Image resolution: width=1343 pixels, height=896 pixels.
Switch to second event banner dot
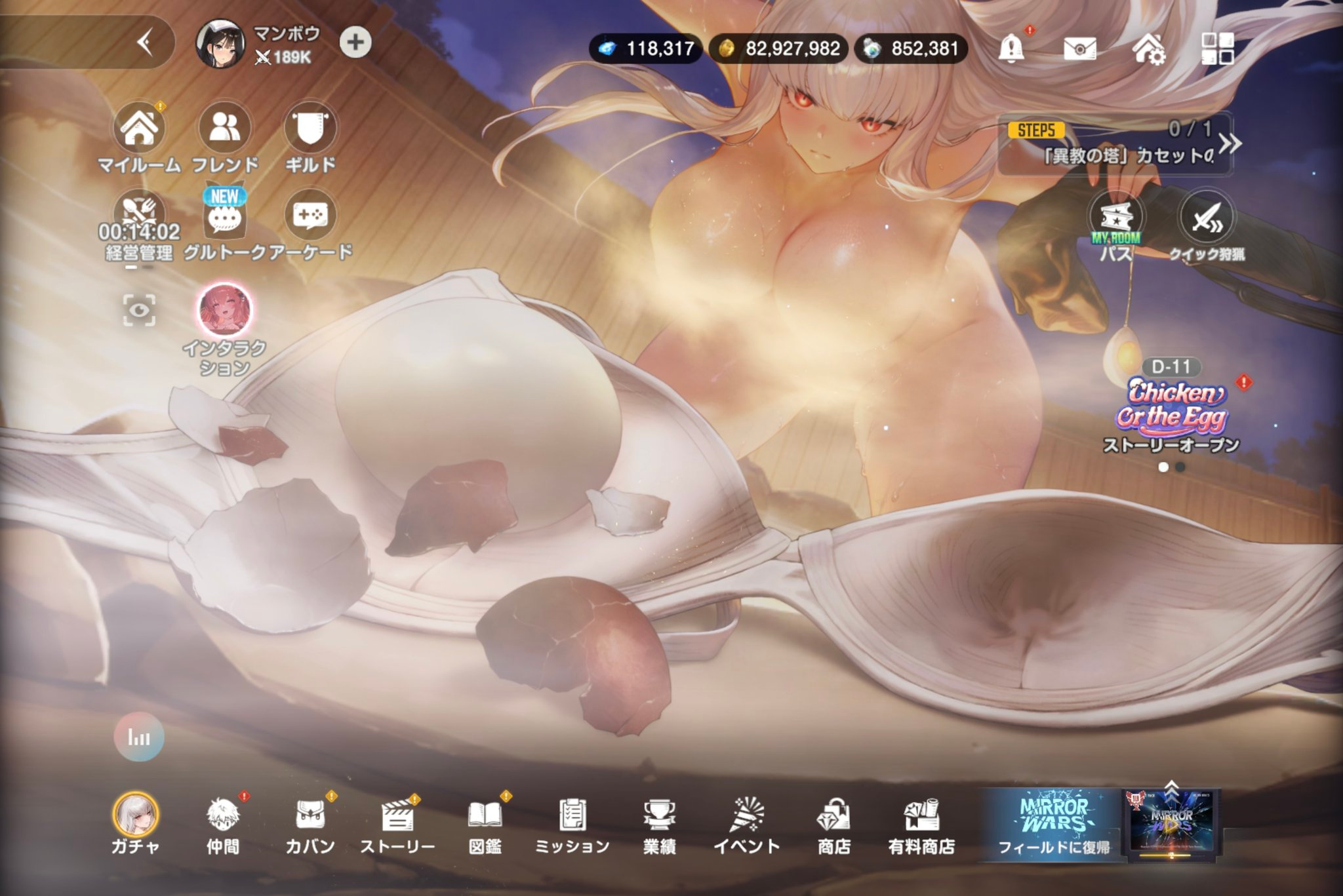tap(1180, 467)
